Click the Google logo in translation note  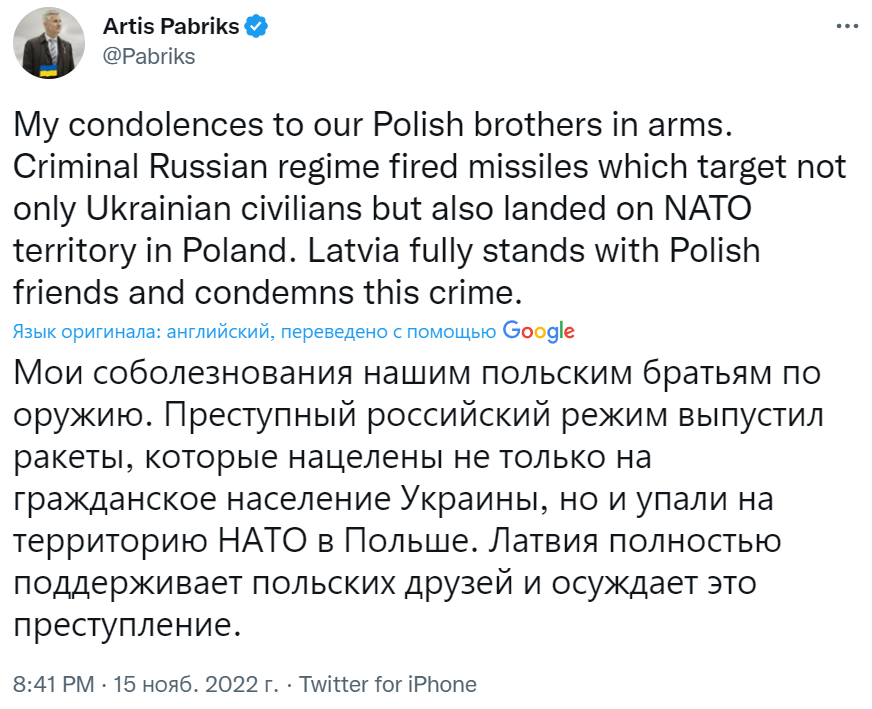[x=538, y=331]
